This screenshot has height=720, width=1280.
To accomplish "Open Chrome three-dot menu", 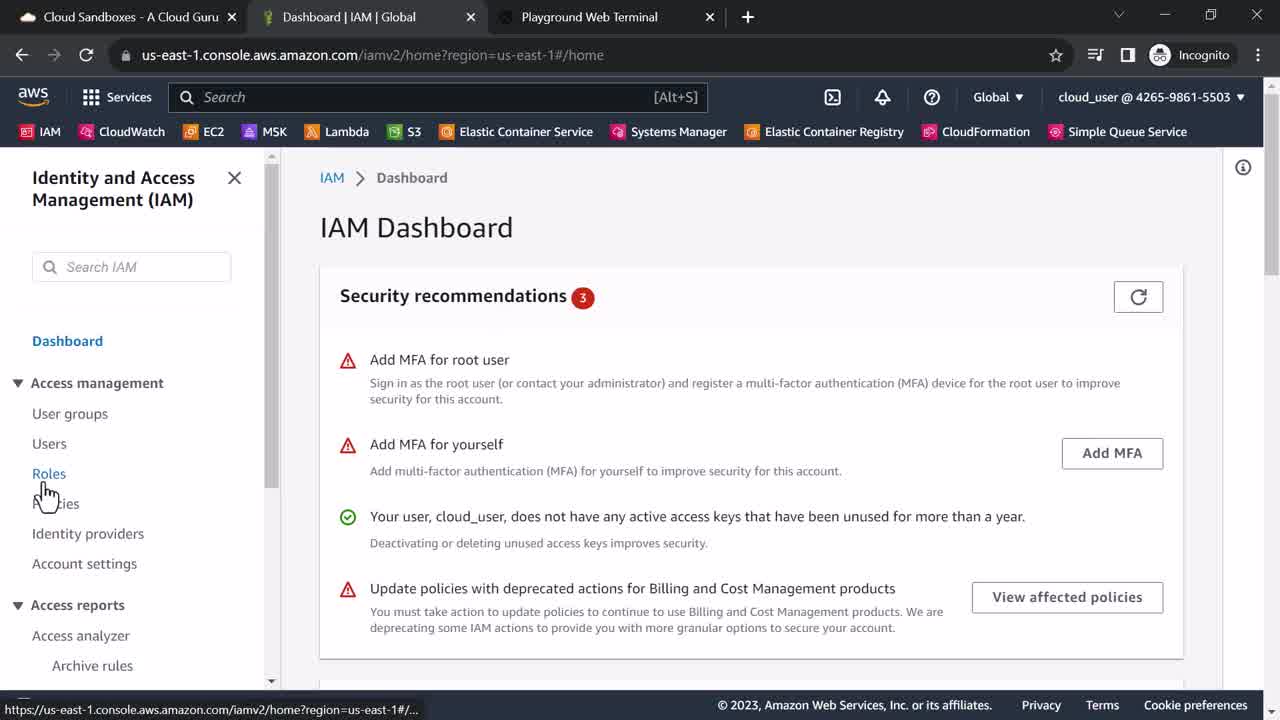I will [1257, 55].
